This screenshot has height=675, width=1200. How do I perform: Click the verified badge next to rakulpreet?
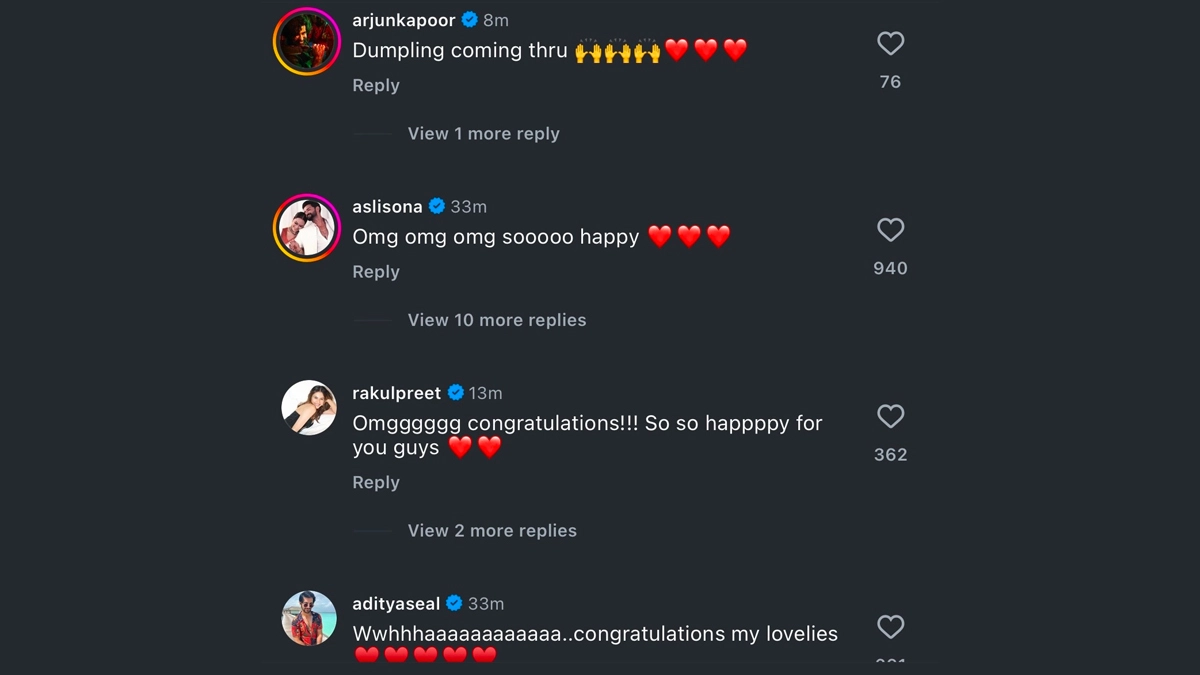[x=455, y=393]
